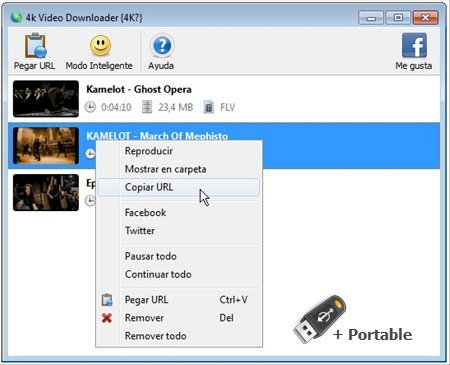Click file size text 23,4 MB
This screenshot has width=450, height=365.
176,107
